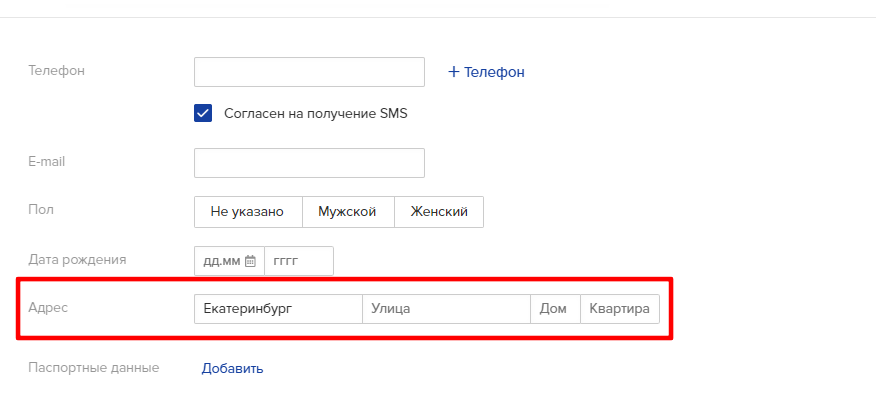The width and height of the screenshot is (876, 394).
Task: Click Добавить link for passport data
Action: (232, 369)
